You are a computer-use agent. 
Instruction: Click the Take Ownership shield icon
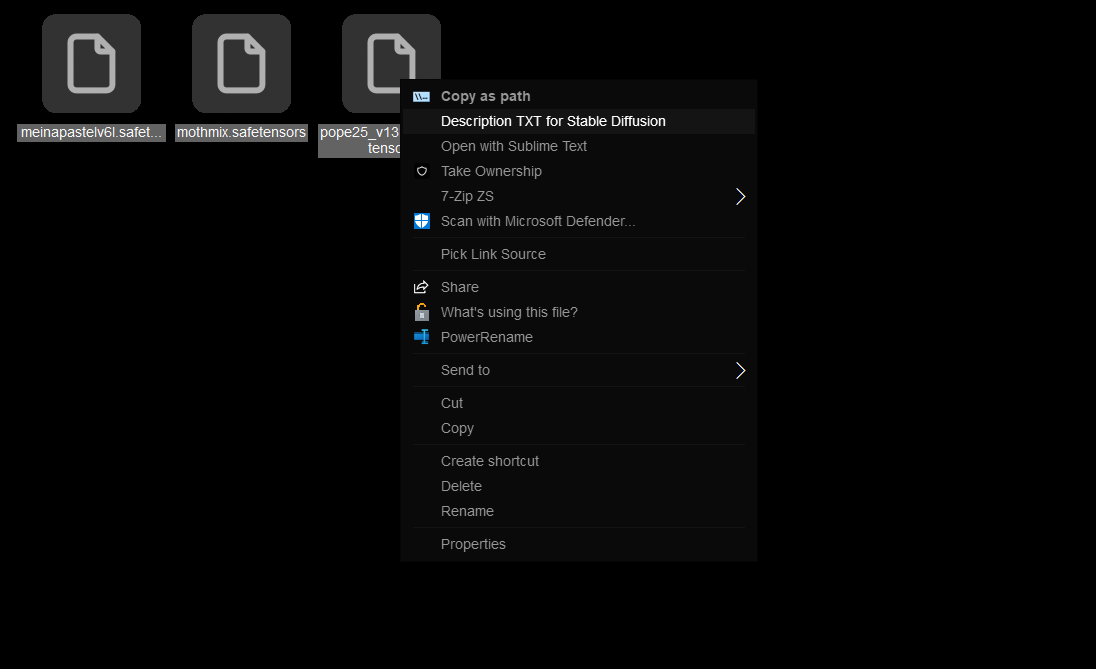(421, 171)
